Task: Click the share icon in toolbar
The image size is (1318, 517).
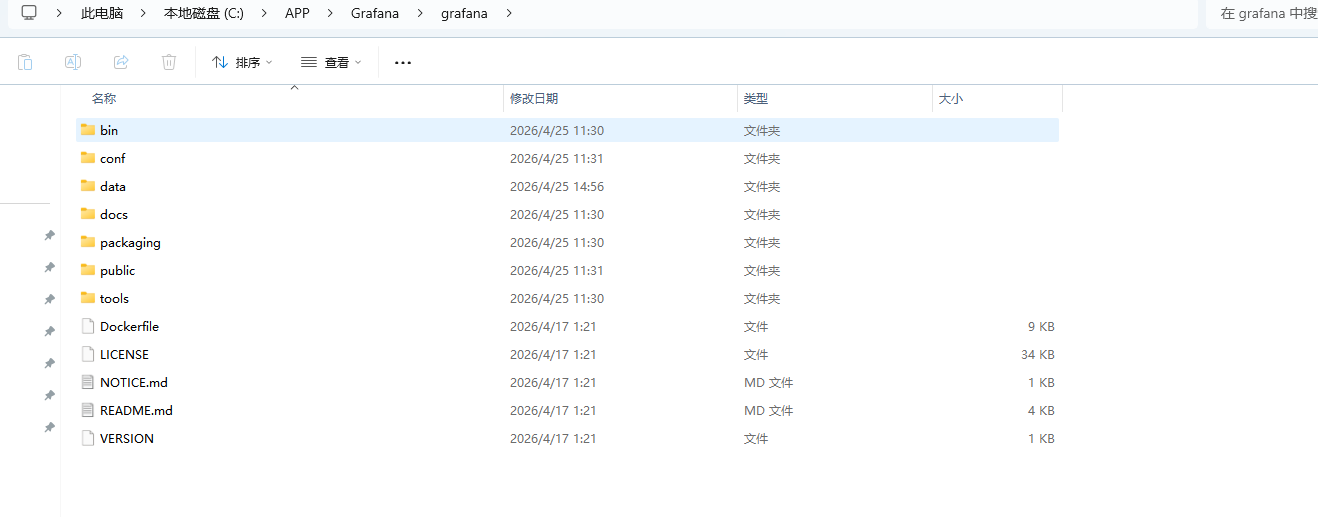Action: 121,62
